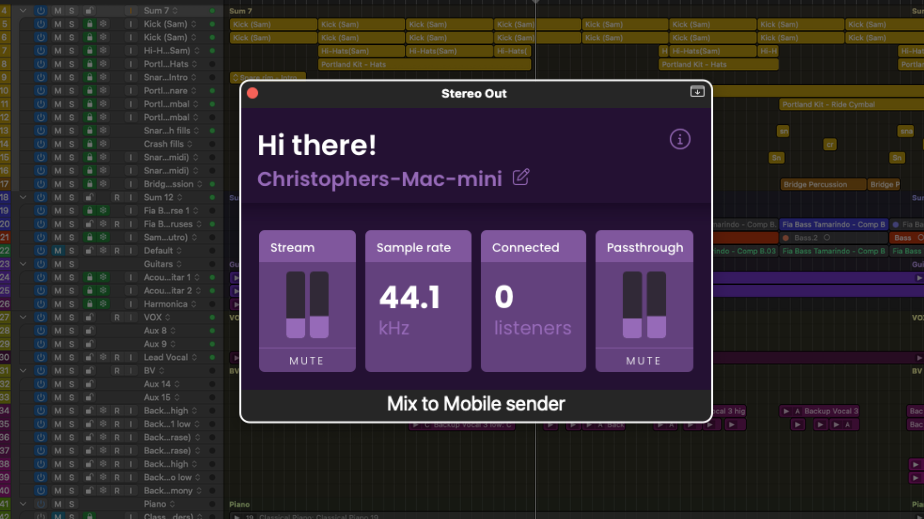This screenshot has height=519, width=924.
Task: Collapse the VOX track stack
Action: tap(23, 317)
